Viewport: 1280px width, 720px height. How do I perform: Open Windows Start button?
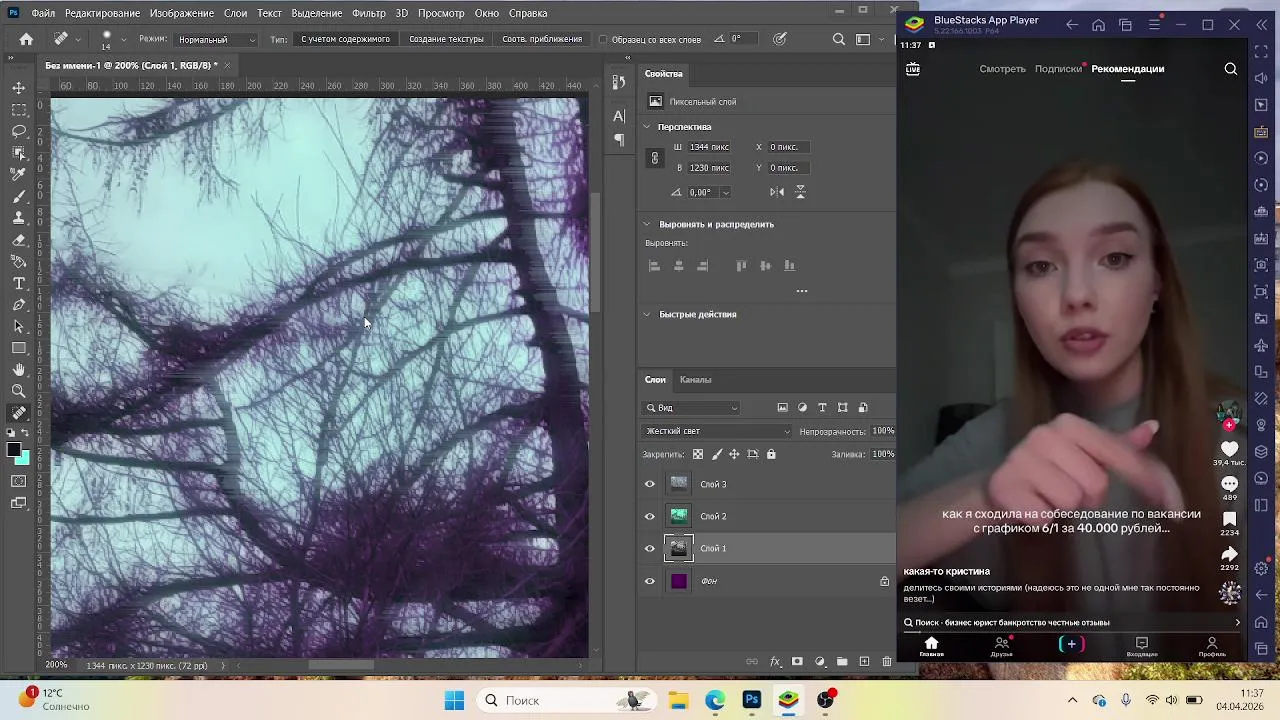click(454, 700)
